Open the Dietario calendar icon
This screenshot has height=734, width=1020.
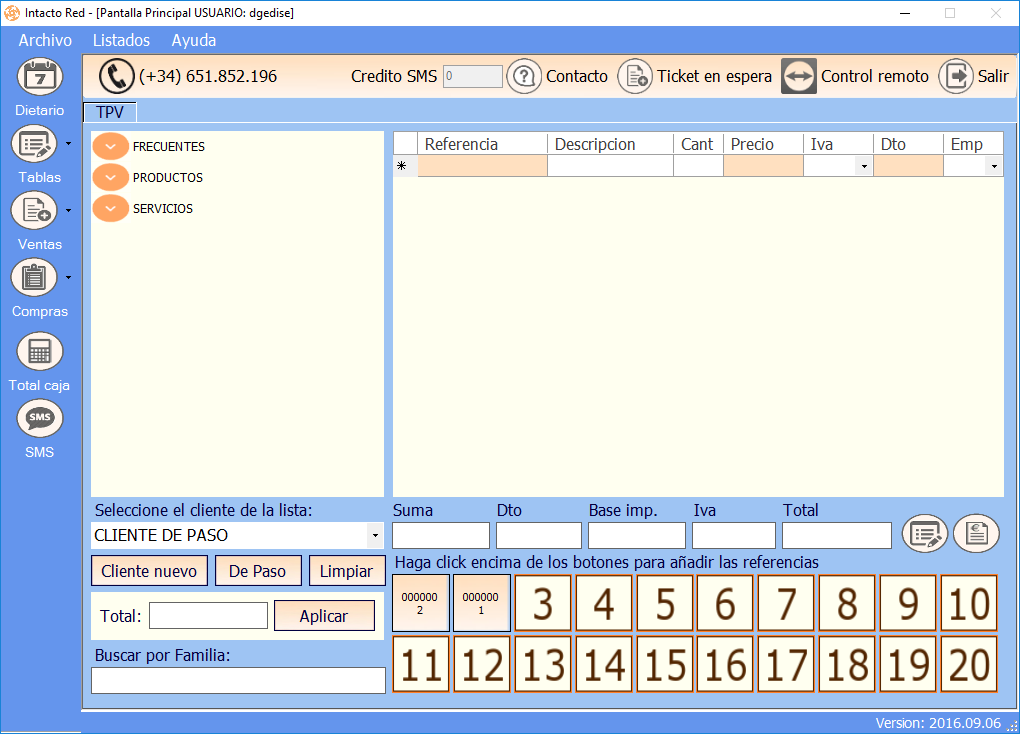point(40,77)
